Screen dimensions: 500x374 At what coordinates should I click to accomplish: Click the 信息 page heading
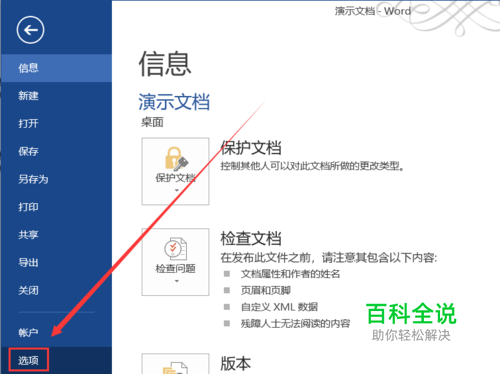pos(165,64)
